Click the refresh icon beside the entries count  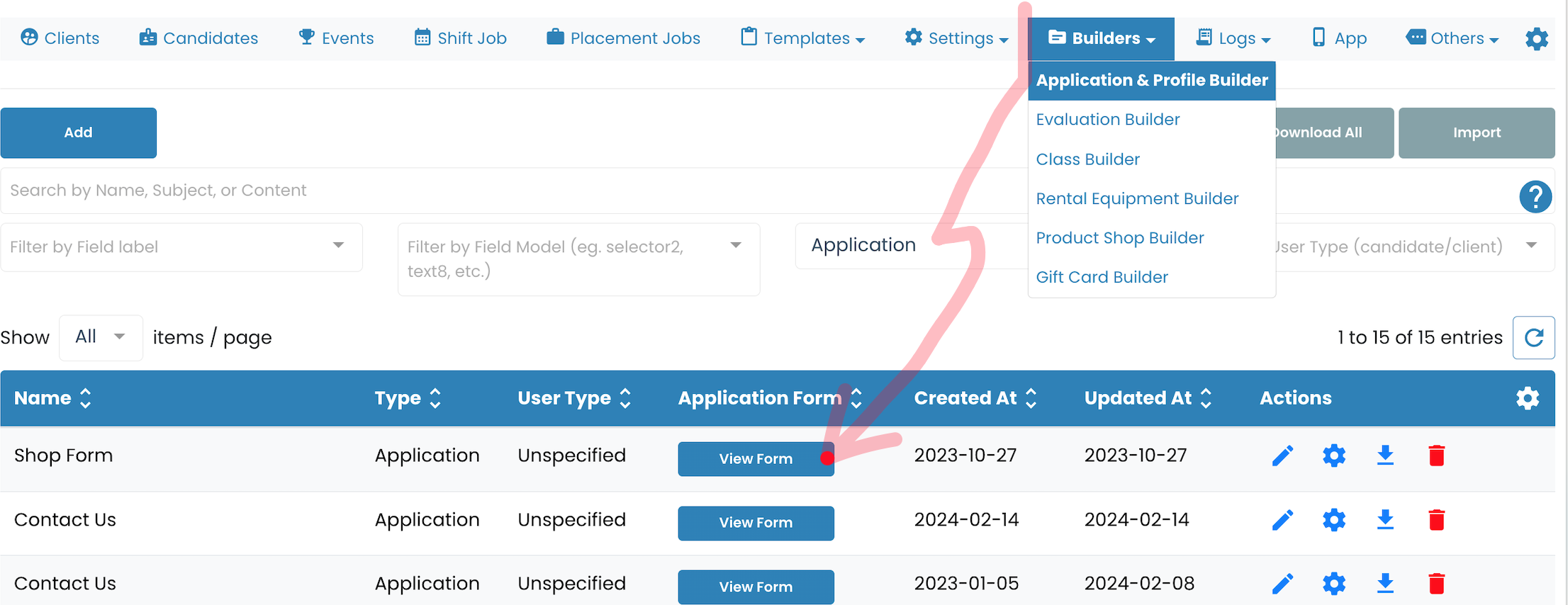[1534, 337]
